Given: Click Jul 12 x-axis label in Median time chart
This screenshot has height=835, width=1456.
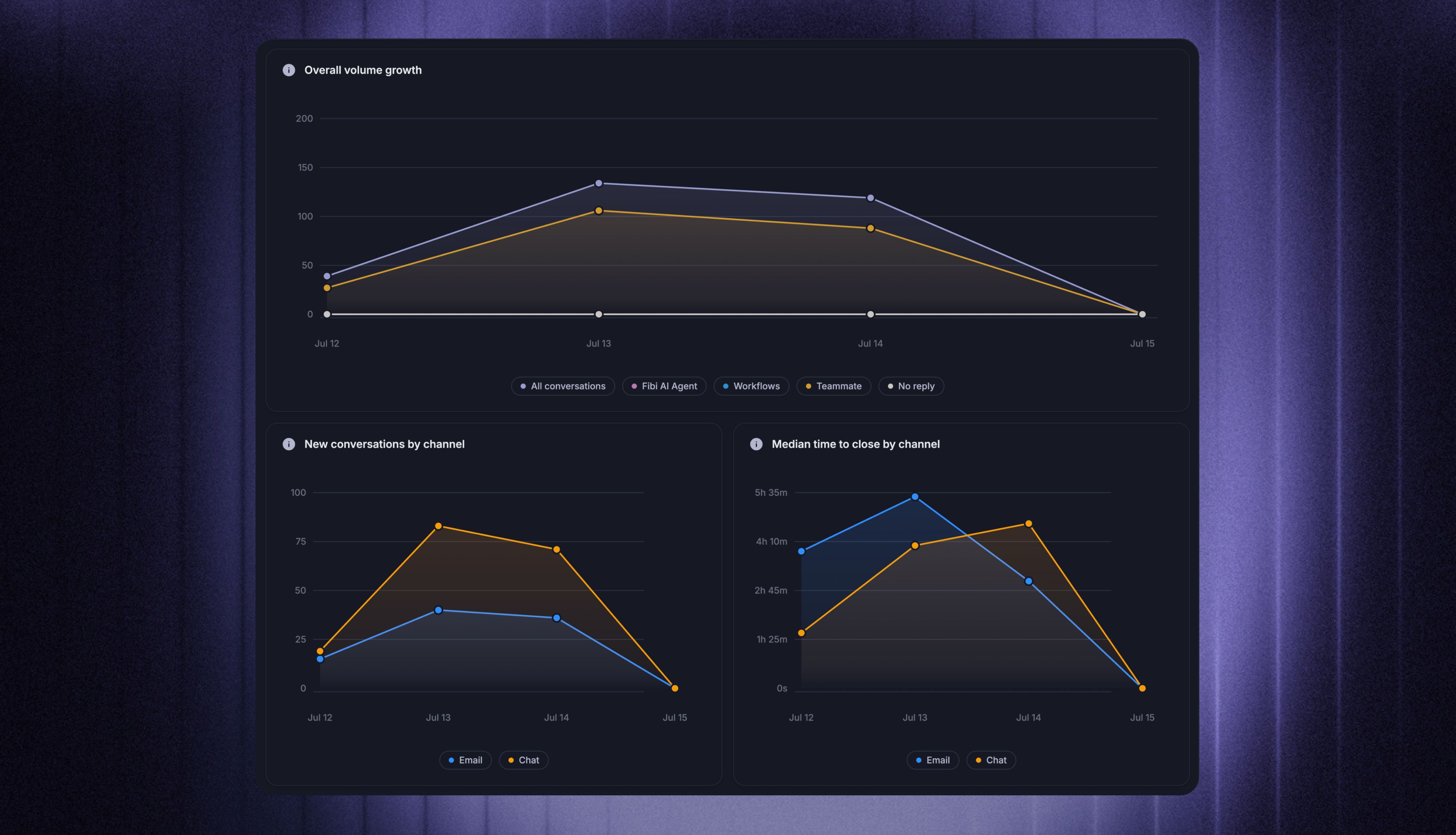Looking at the screenshot, I should [801, 718].
